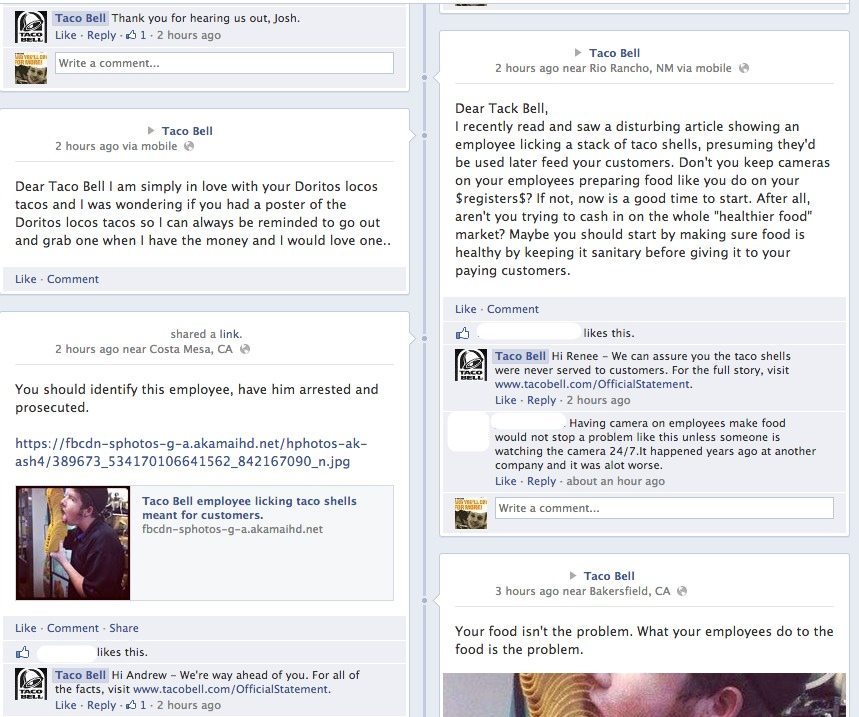Comment on the Dear Tack Bell post
The width and height of the screenshot is (859, 717).
click(x=513, y=309)
